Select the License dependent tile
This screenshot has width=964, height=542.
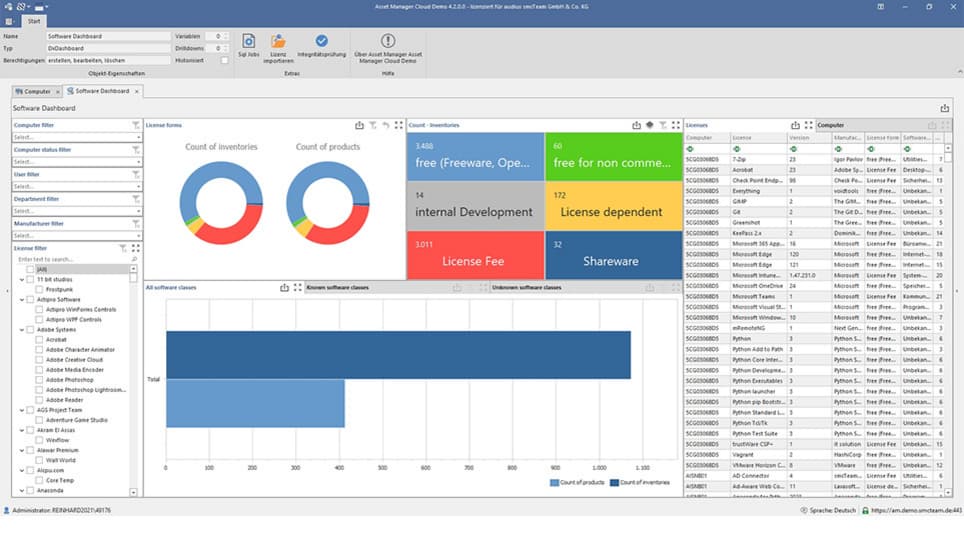coord(614,206)
